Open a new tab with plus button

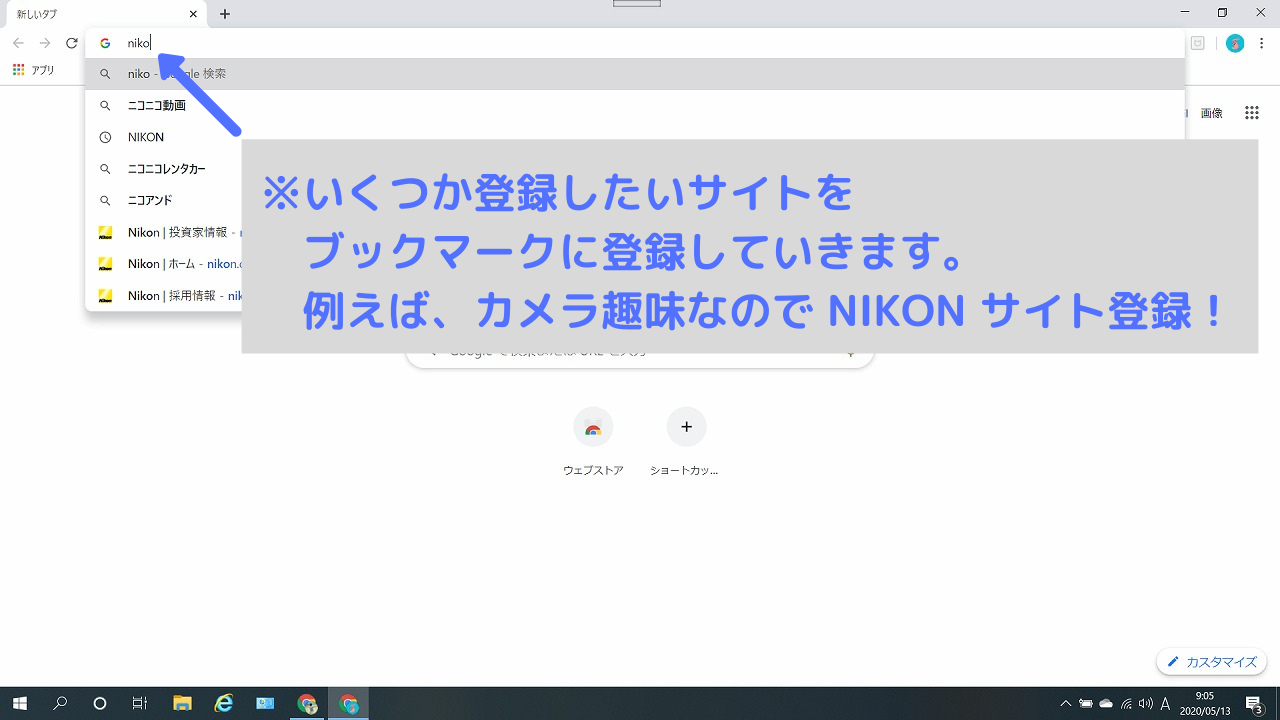point(225,14)
